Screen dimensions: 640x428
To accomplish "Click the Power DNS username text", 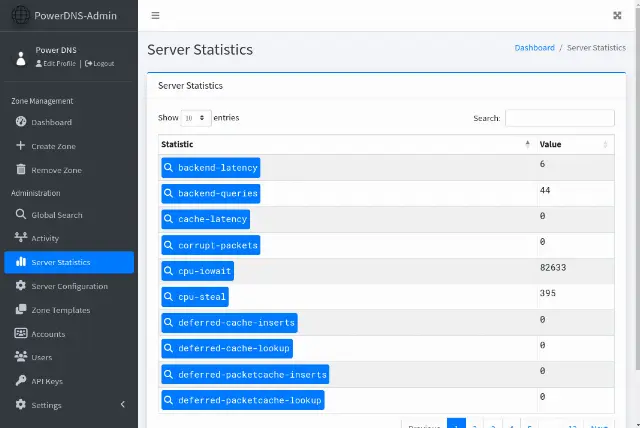I will pos(56,50).
